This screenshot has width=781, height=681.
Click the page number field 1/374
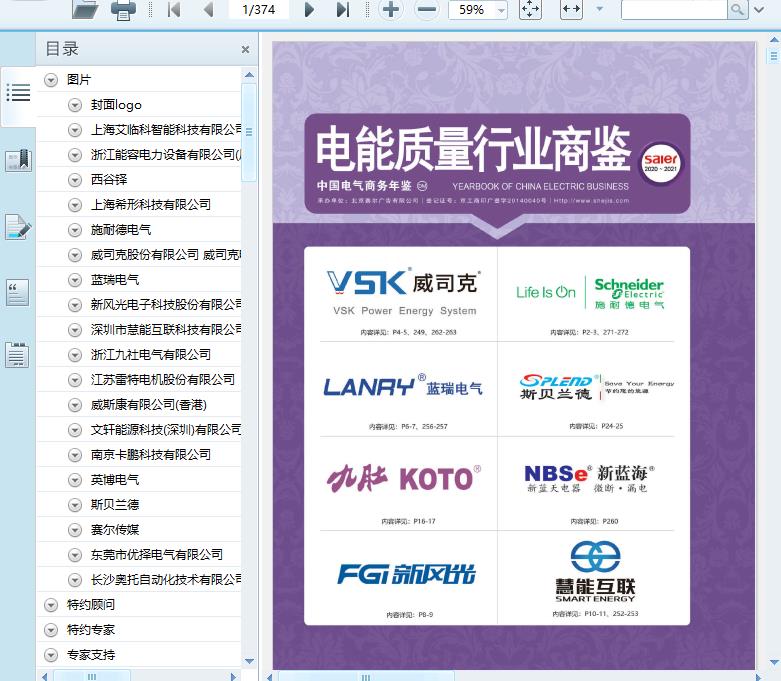pyautogui.click(x=259, y=9)
